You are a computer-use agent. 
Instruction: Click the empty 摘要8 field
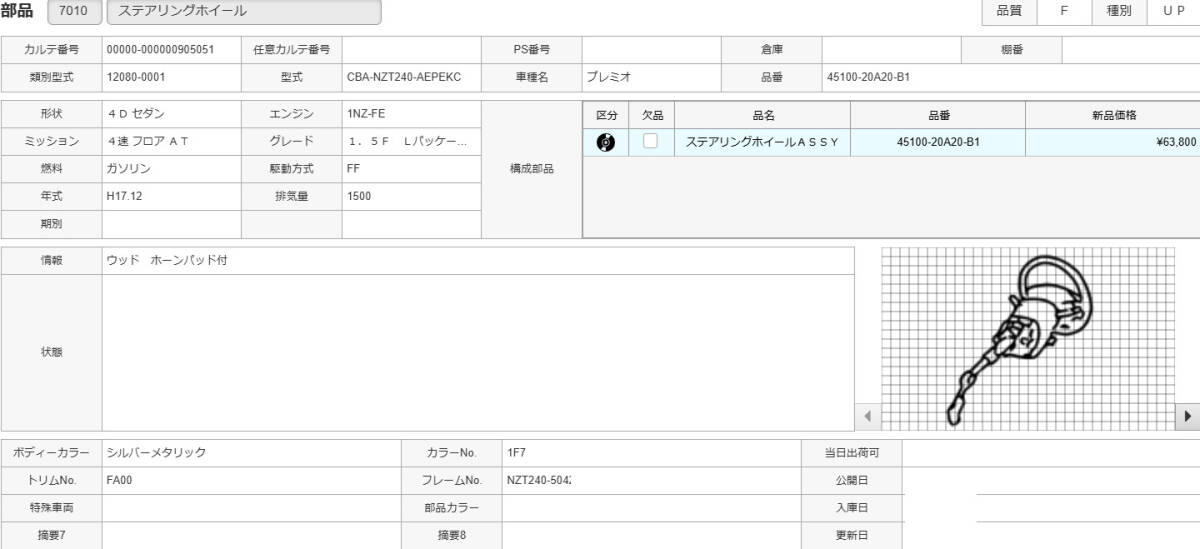pyautogui.click(x=652, y=535)
